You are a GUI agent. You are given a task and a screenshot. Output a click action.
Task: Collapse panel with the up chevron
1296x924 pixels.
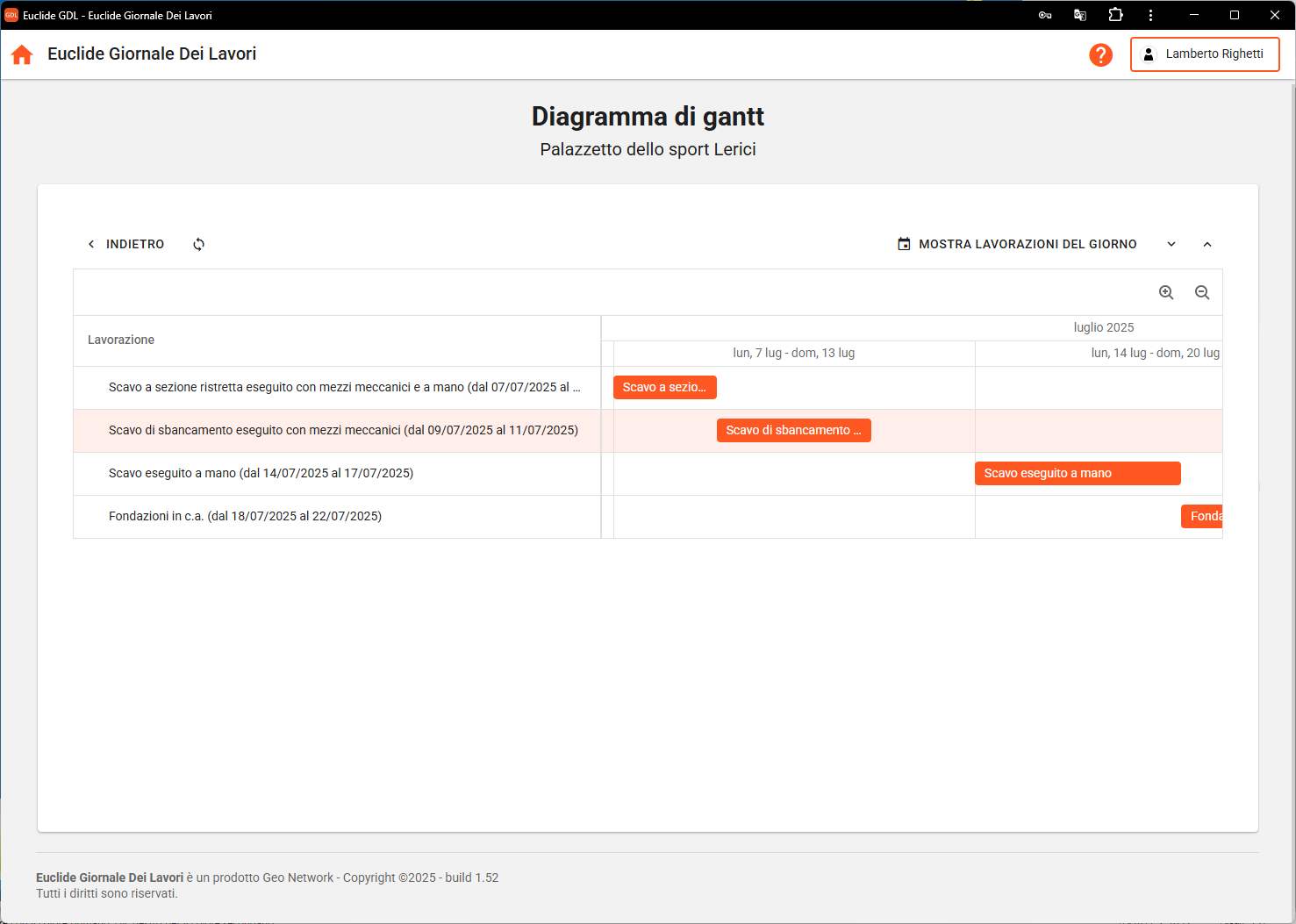[x=1207, y=245]
